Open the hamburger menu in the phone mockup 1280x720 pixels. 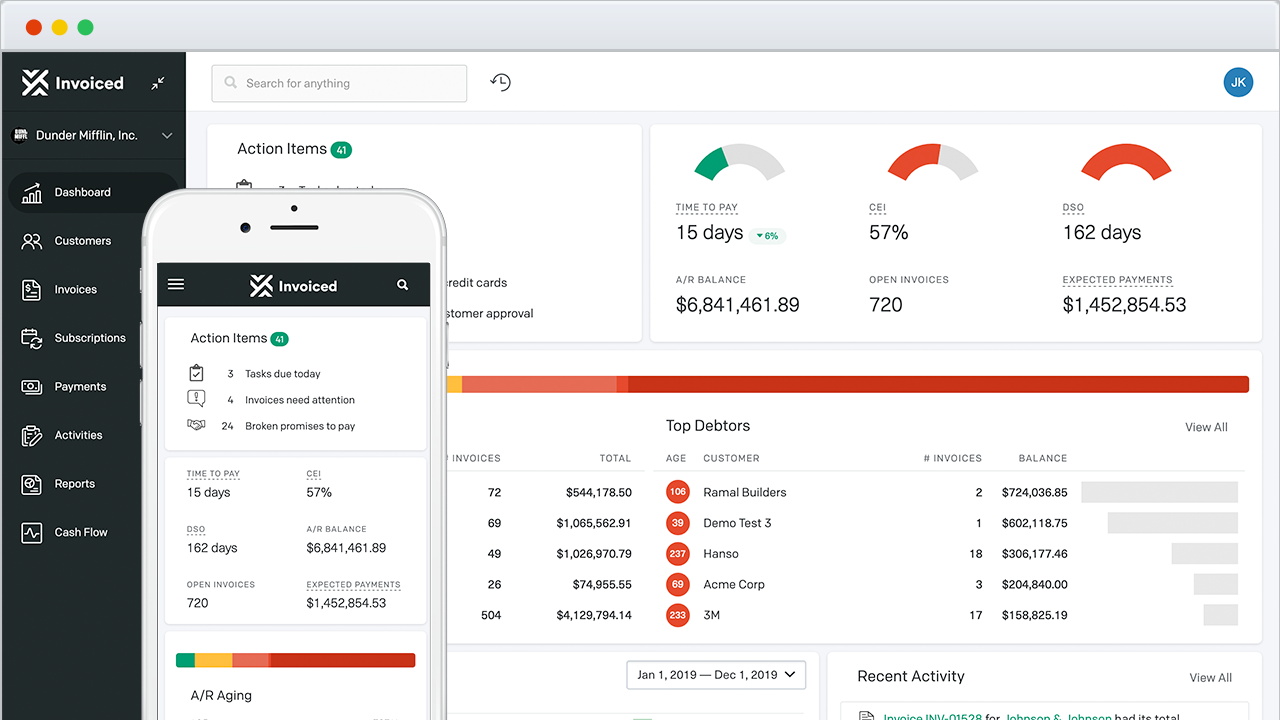(176, 284)
